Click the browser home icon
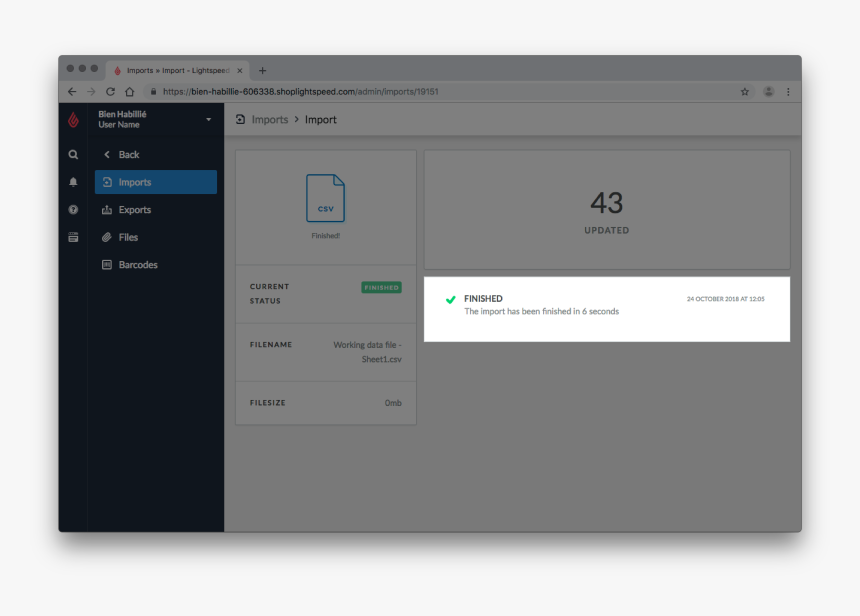This screenshot has height=616, width=860. point(129,92)
